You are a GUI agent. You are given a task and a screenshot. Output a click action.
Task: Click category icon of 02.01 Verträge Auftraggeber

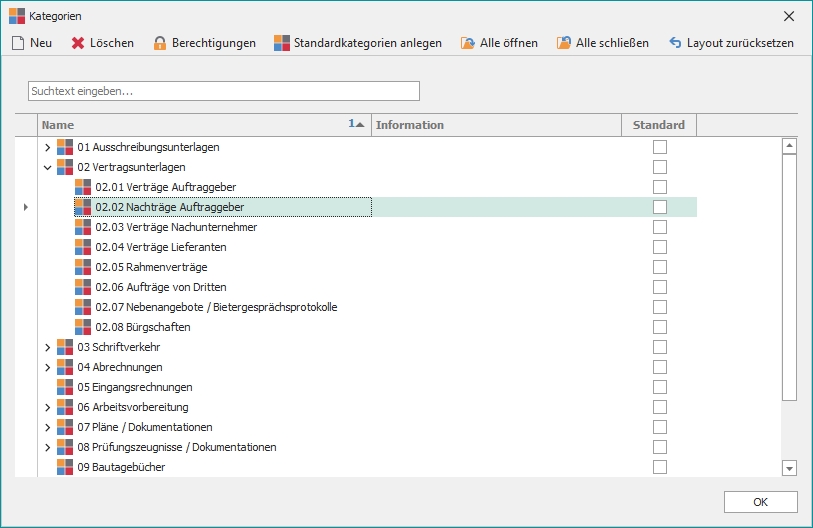pyautogui.click(x=83, y=187)
